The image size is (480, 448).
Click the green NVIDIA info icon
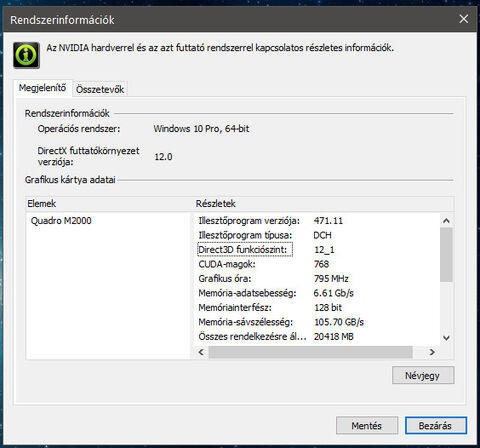pos(26,55)
